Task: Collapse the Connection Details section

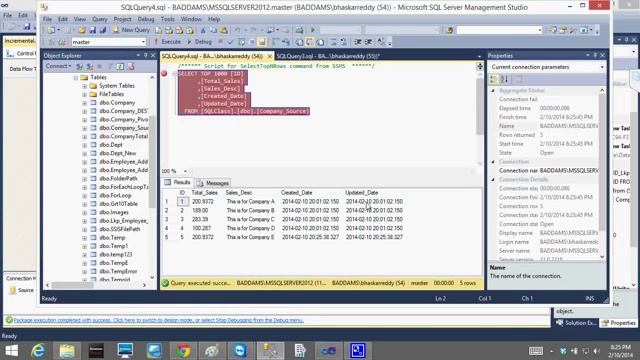Action: (493, 180)
